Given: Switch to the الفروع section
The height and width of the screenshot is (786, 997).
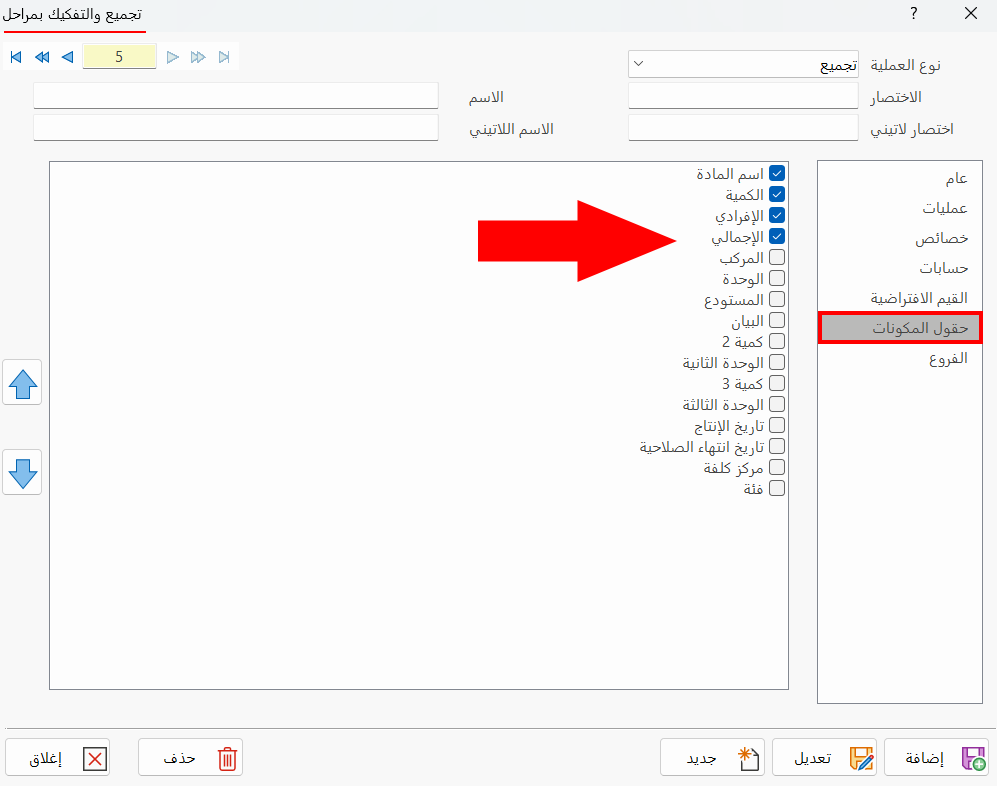Looking at the screenshot, I should pyautogui.click(x=900, y=358).
